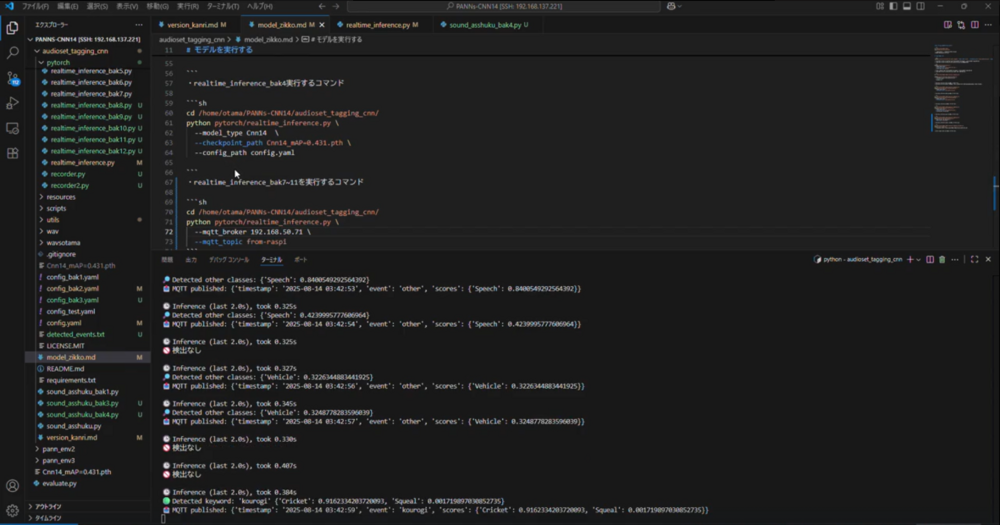Viewport: 1000px width, 525px height.
Task: Click the open changes icon in editor toolbar
Action: [961, 25]
